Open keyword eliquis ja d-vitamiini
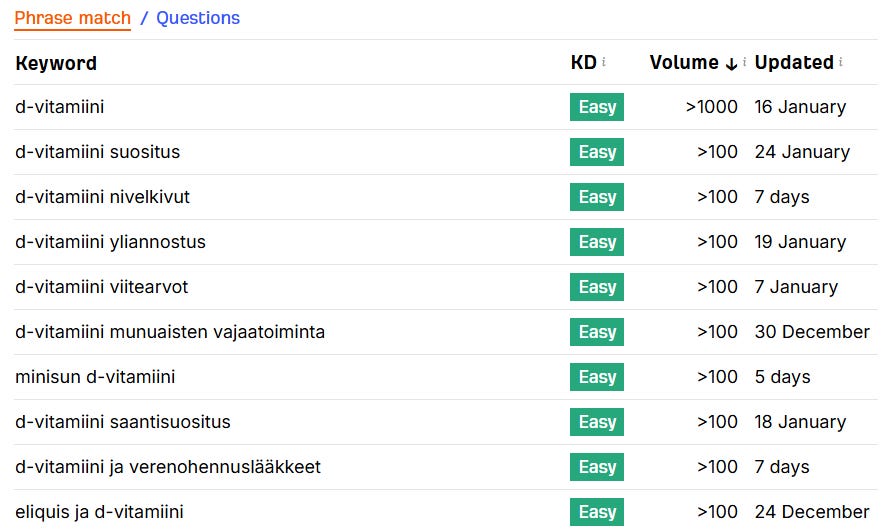Viewport: 889px width, 532px height. click(99, 512)
